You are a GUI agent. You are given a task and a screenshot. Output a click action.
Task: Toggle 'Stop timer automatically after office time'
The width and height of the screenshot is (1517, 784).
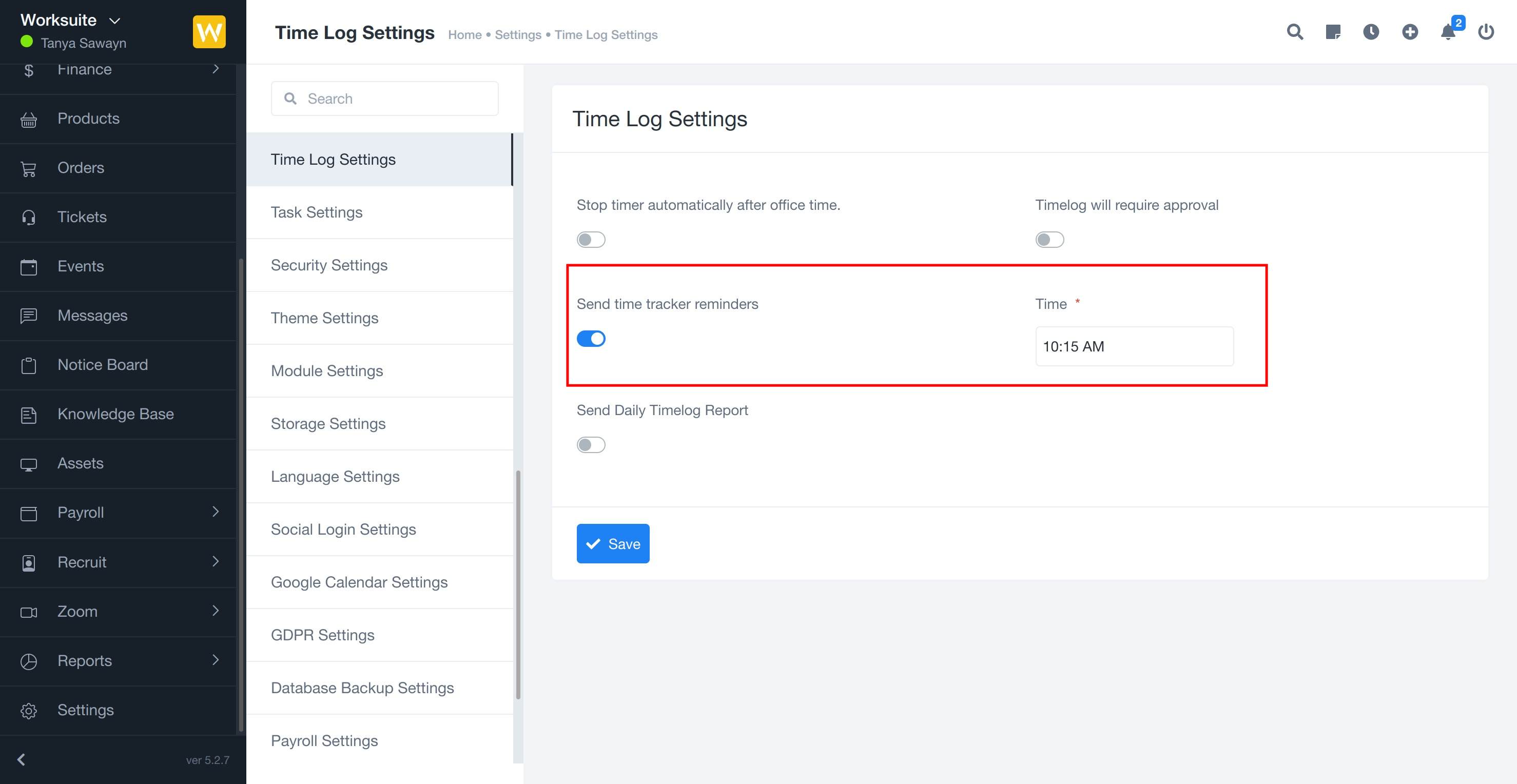click(x=591, y=240)
